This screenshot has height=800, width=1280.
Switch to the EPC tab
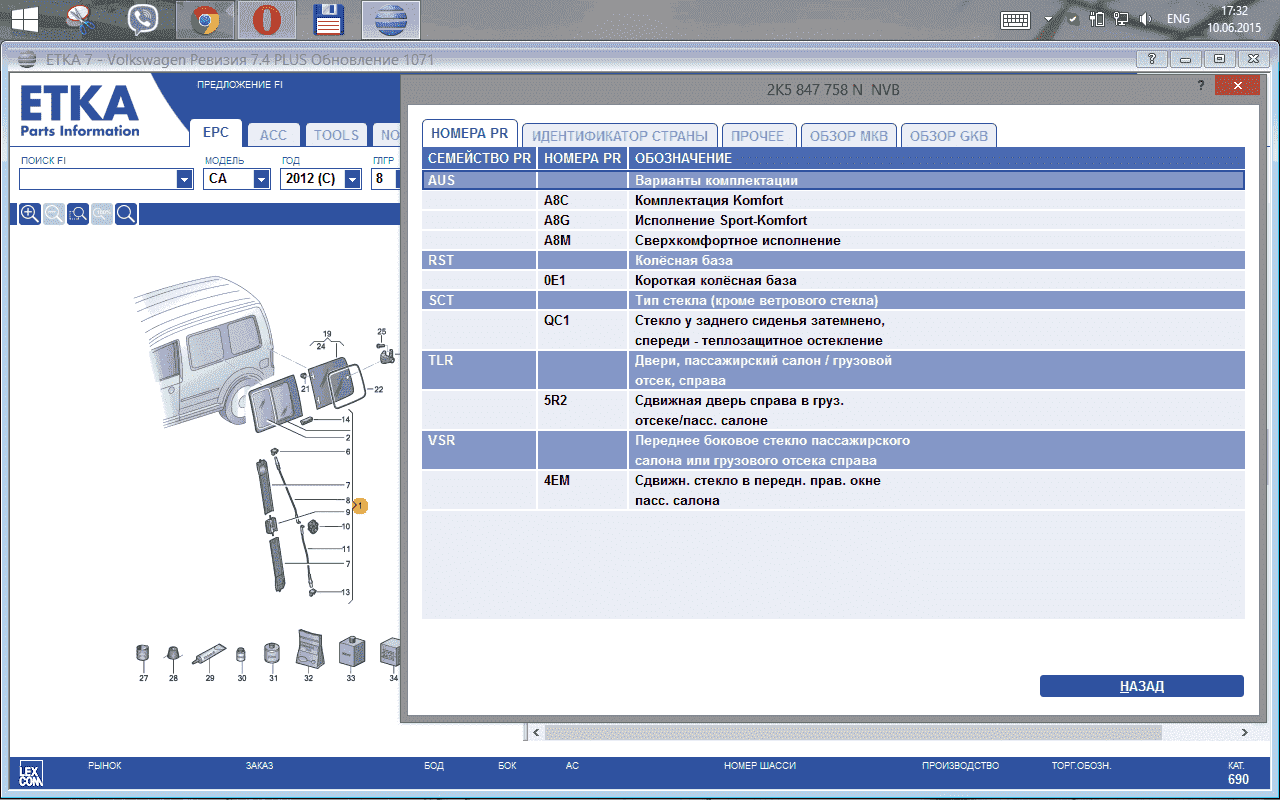tap(216, 133)
